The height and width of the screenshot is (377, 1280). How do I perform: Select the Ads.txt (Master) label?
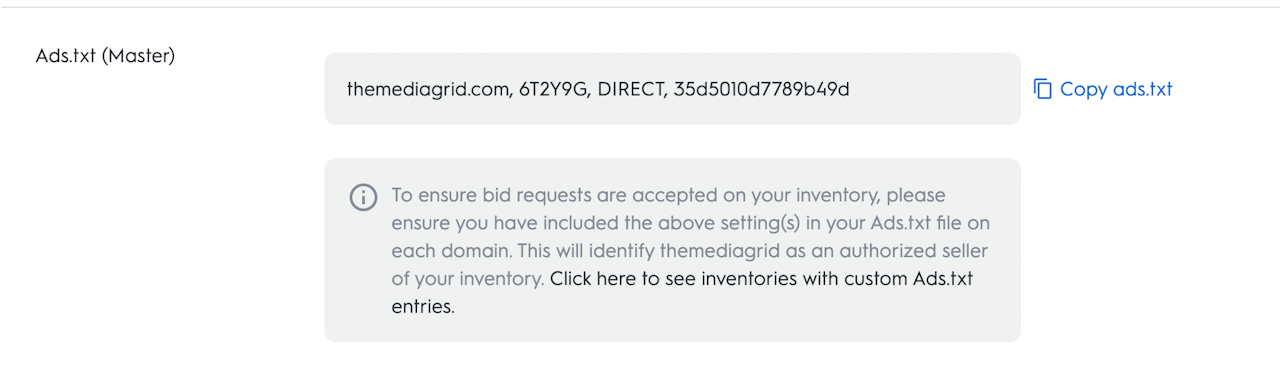tap(105, 56)
